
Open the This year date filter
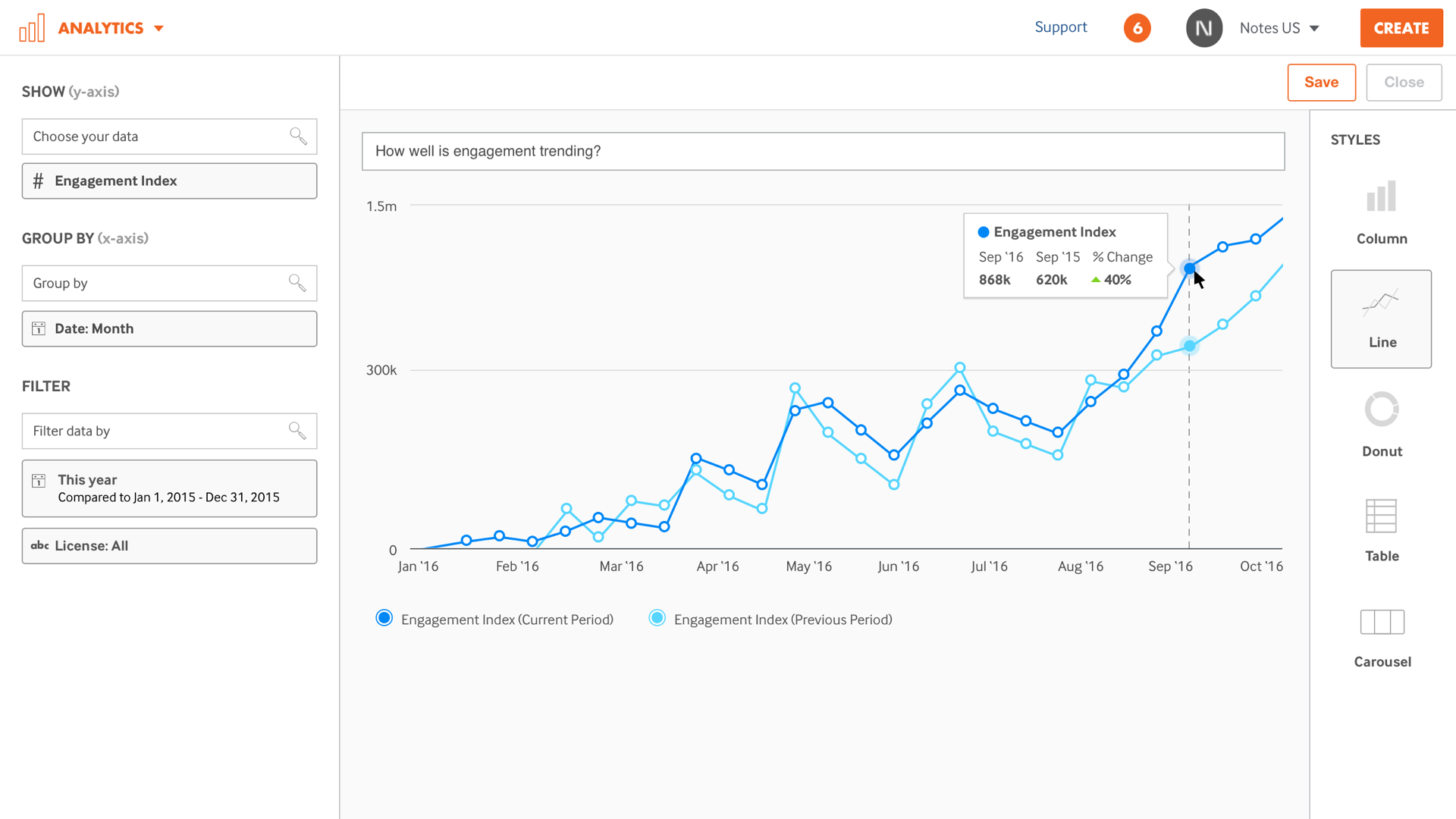pyautogui.click(x=169, y=488)
